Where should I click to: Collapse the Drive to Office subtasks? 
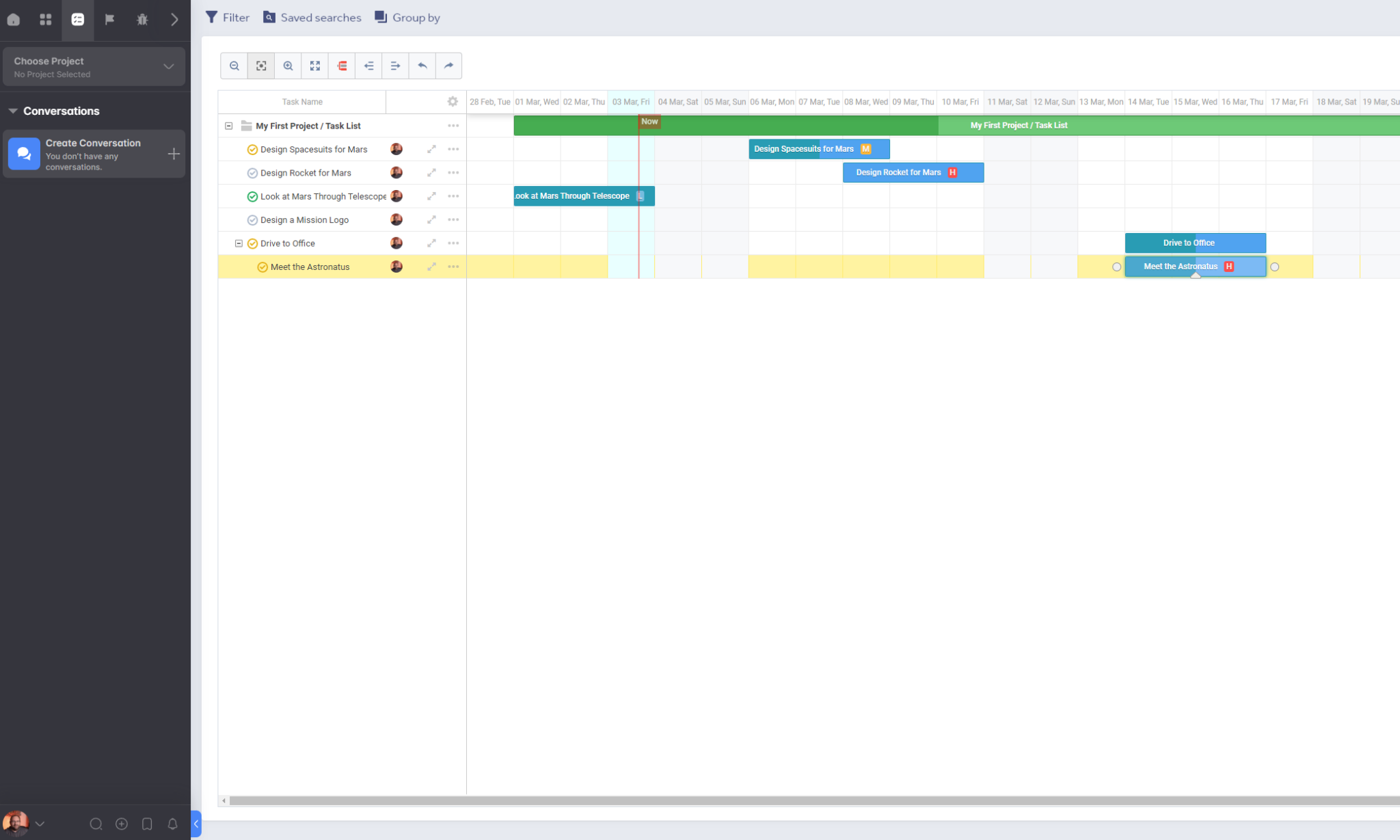239,243
